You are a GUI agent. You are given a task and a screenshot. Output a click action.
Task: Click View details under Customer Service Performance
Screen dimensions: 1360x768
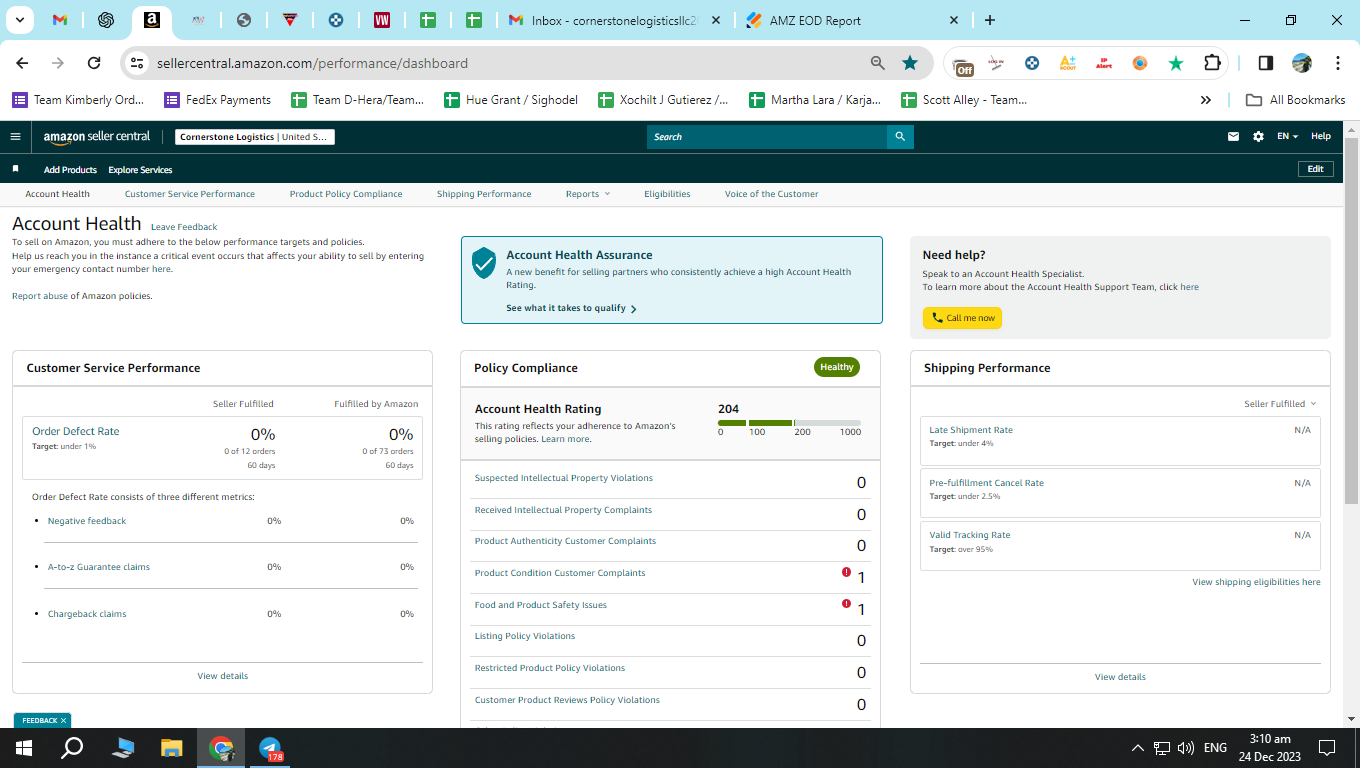coord(222,676)
